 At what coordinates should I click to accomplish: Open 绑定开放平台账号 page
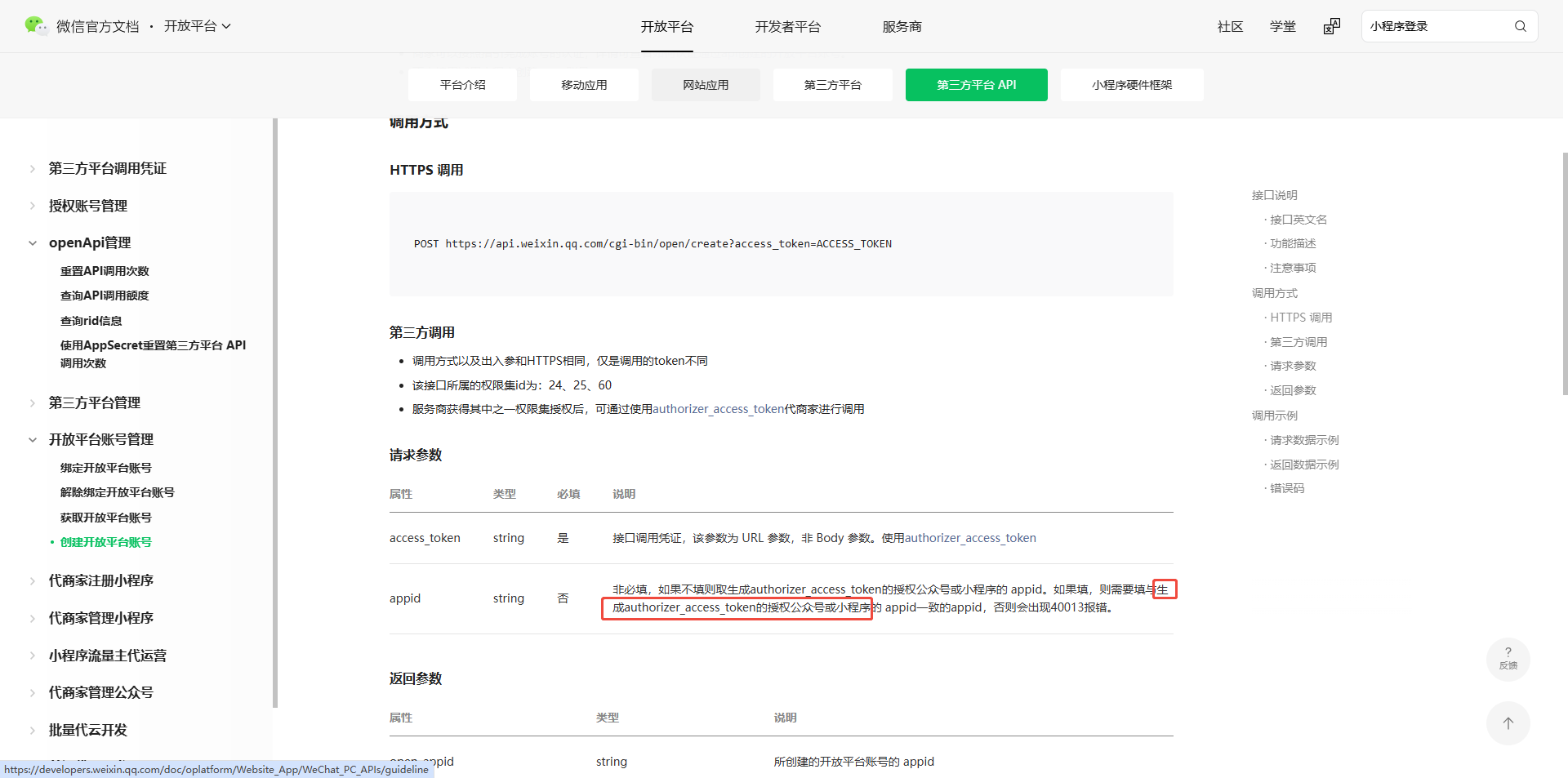pyautogui.click(x=105, y=468)
